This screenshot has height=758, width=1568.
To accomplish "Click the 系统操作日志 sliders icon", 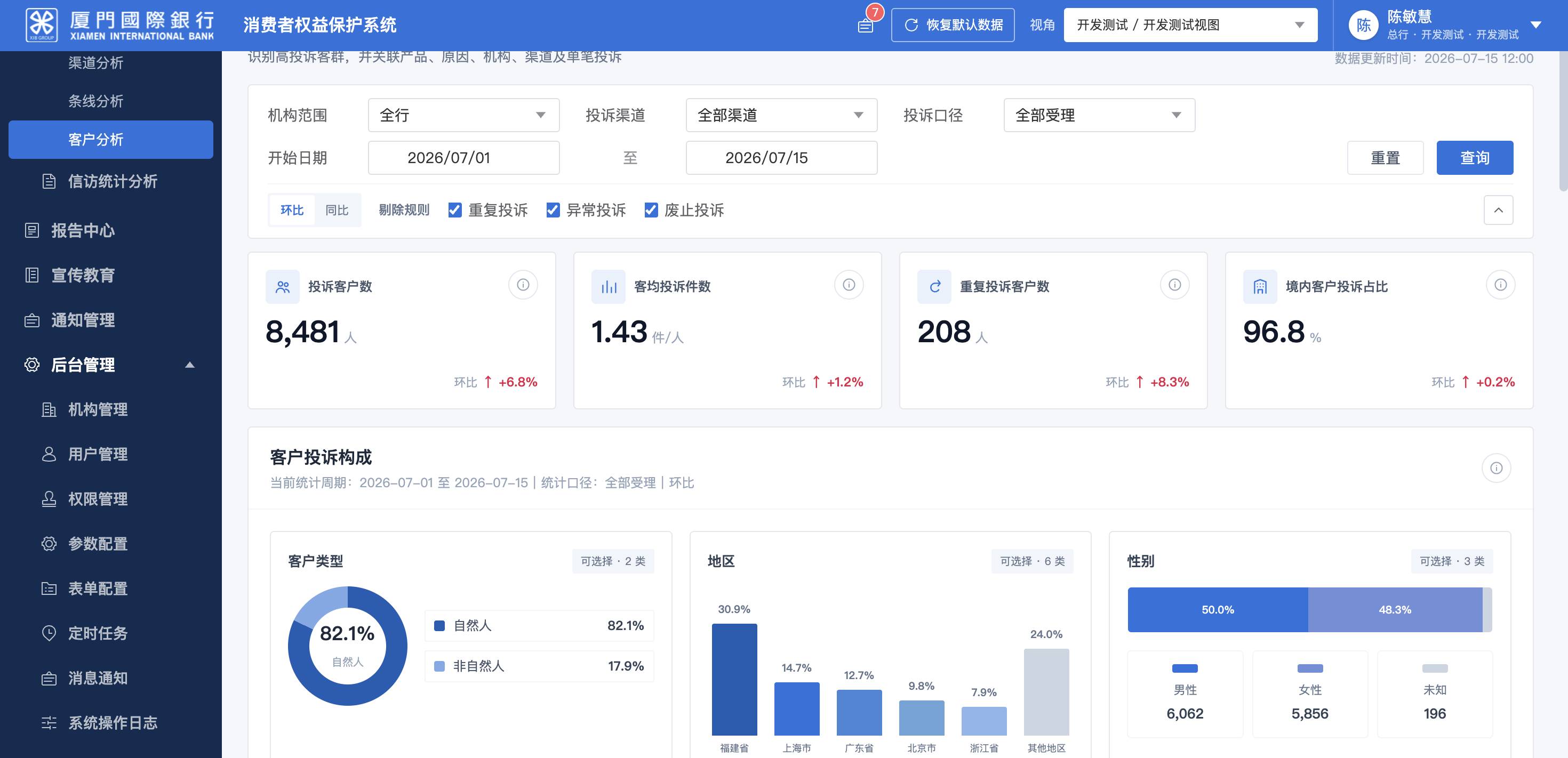I will tap(49, 722).
